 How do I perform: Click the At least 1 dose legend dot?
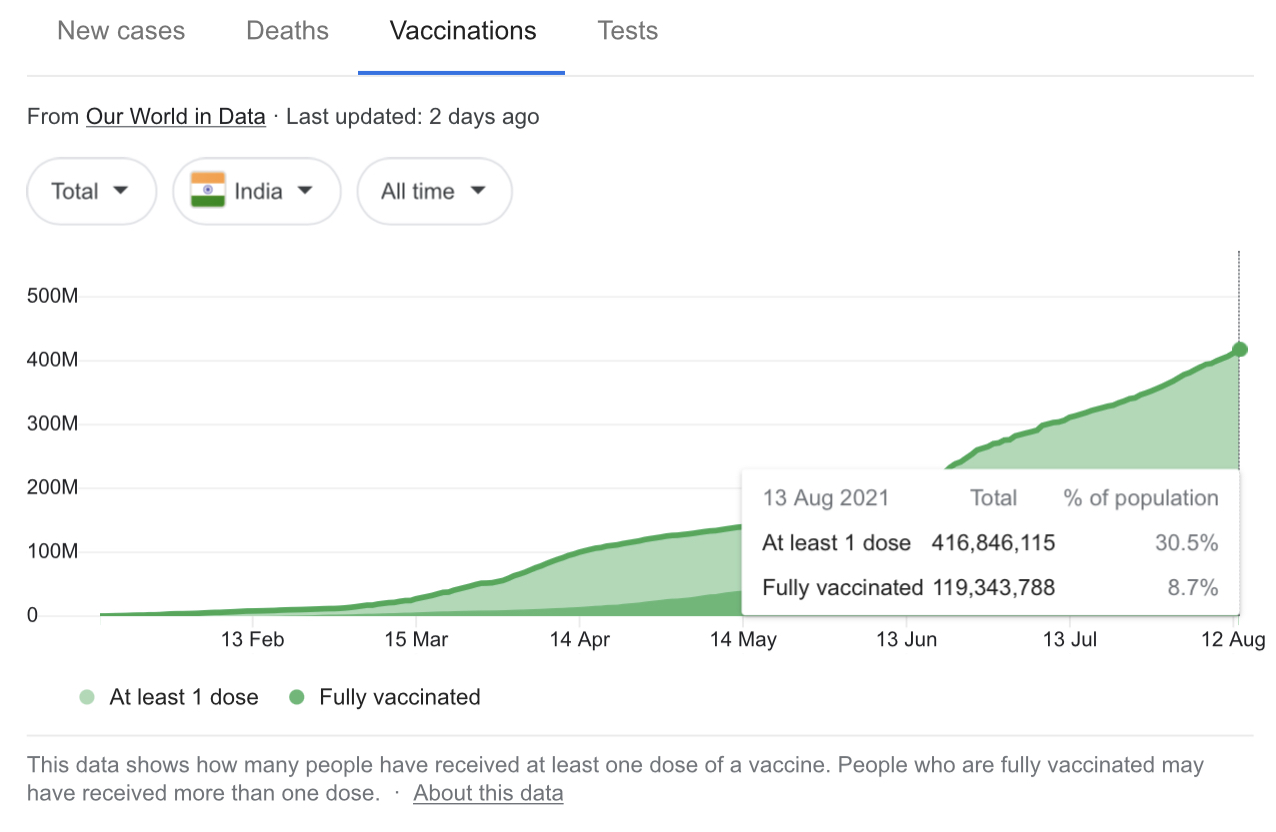(88, 698)
